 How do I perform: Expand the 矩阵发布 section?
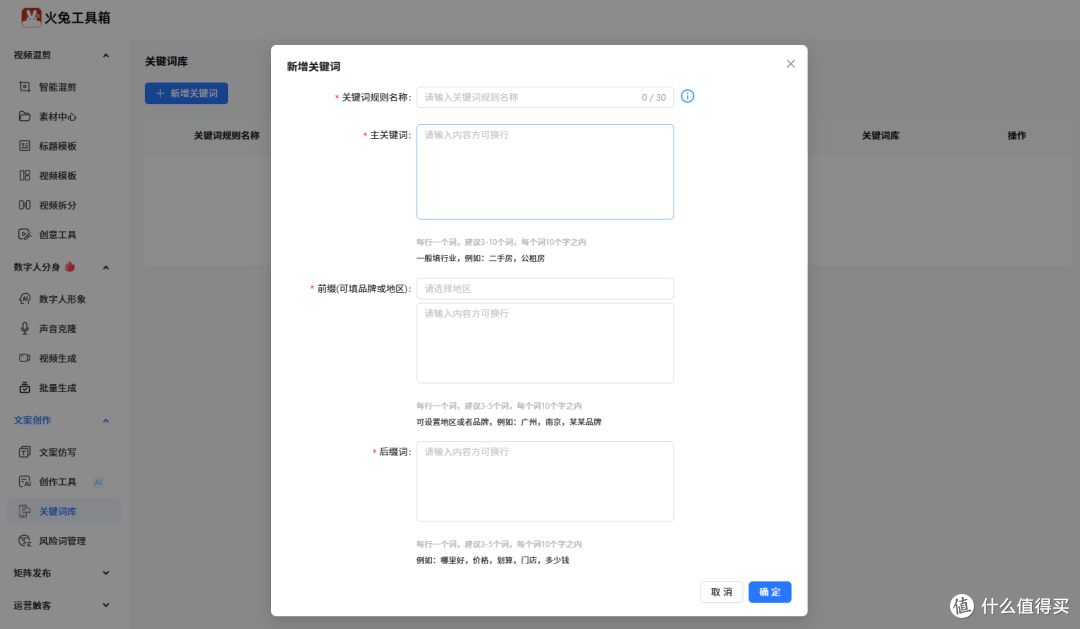pyautogui.click(x=106, y=573)
